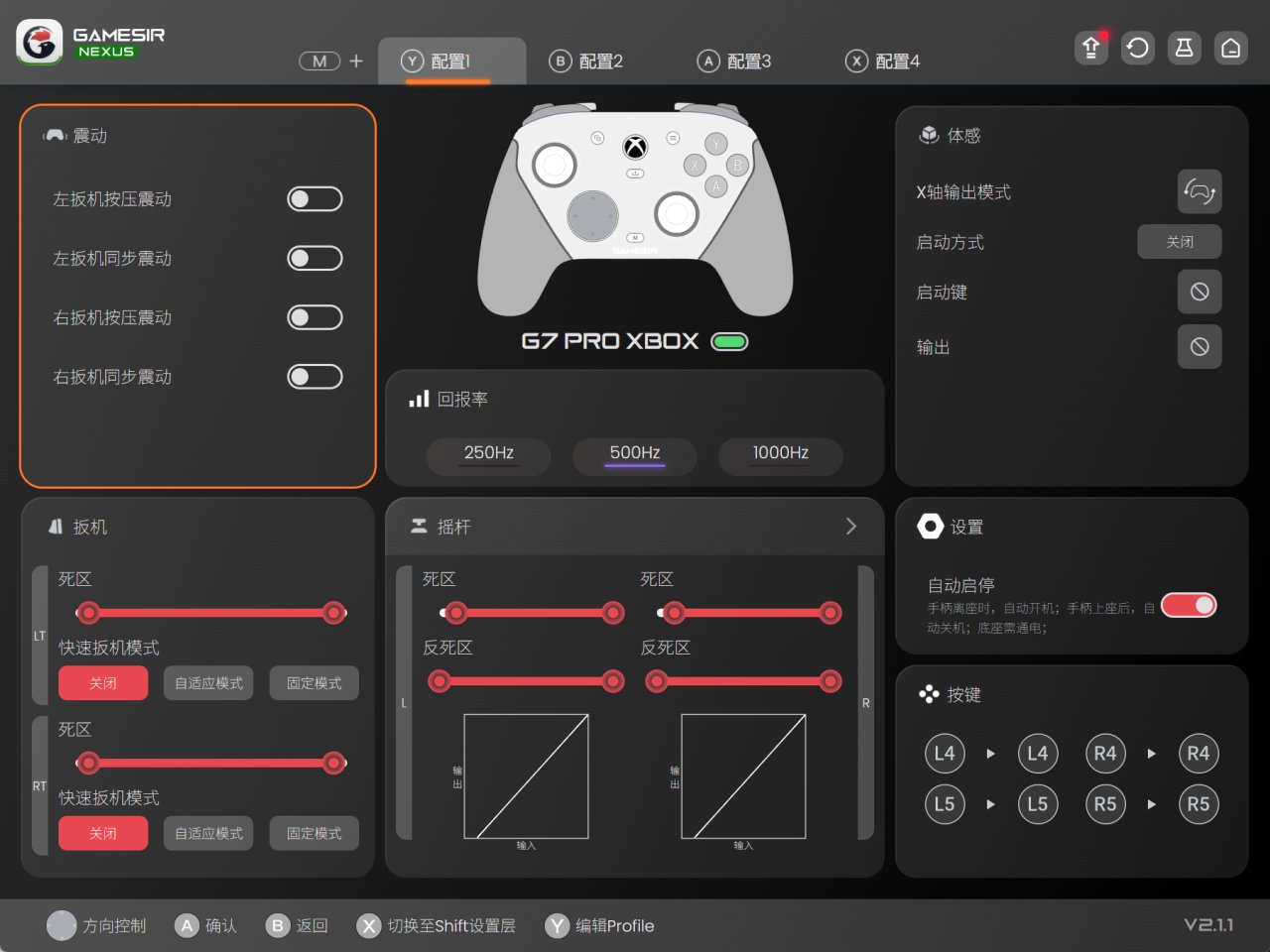Click the right stick response curve graph
This screenshot has width=1270, height=952.
point(743,776)
